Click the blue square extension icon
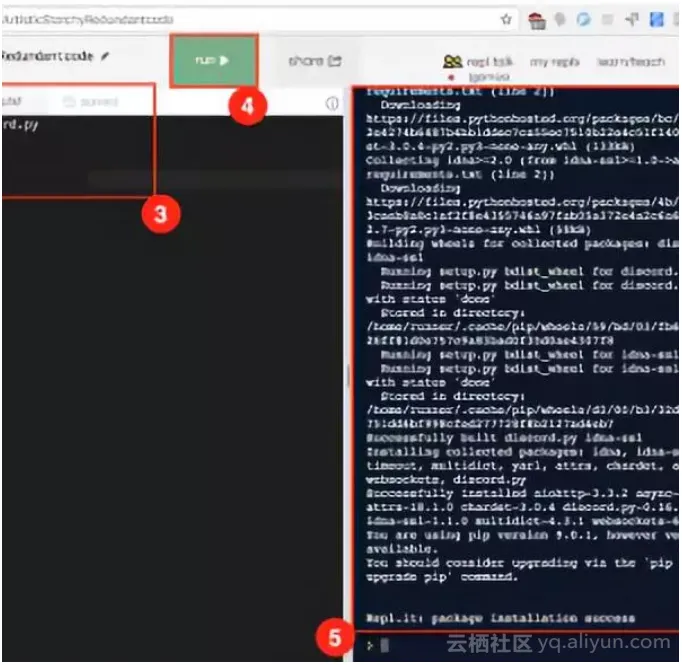Viewport: 682px width, 665px height. tap(657, 20)
